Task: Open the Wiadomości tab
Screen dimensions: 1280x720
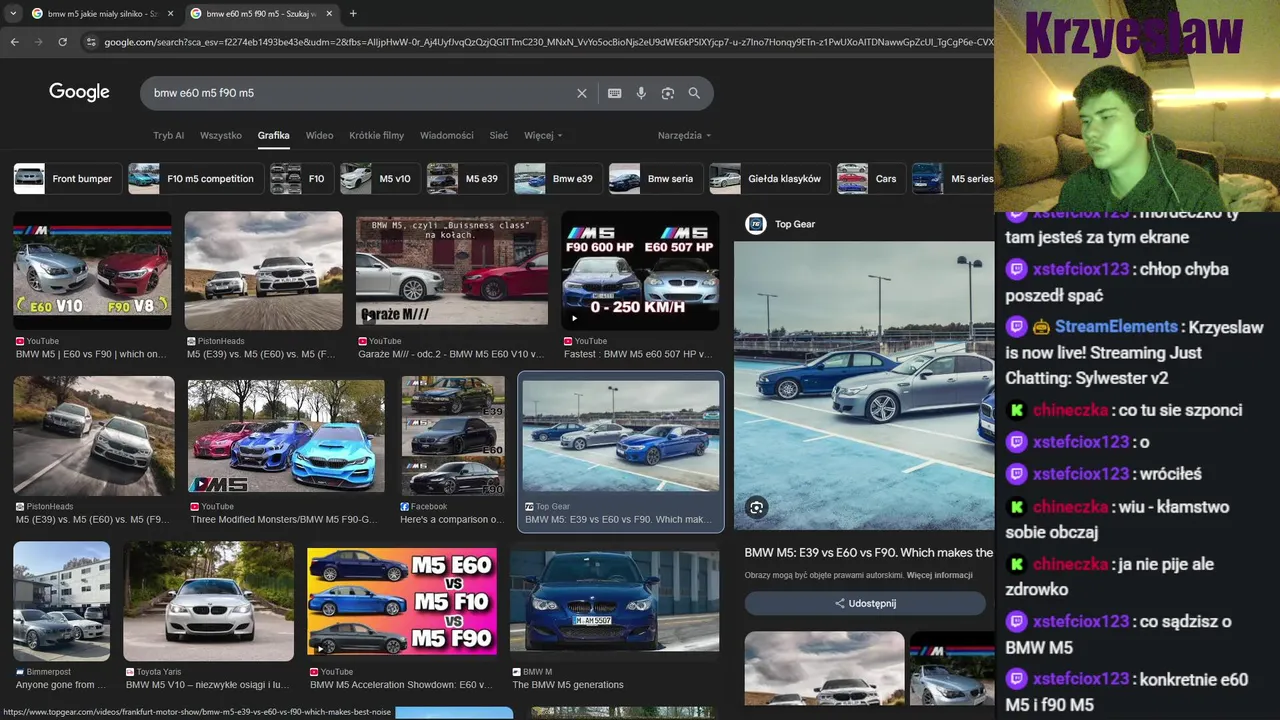Action: pos(446,135)
